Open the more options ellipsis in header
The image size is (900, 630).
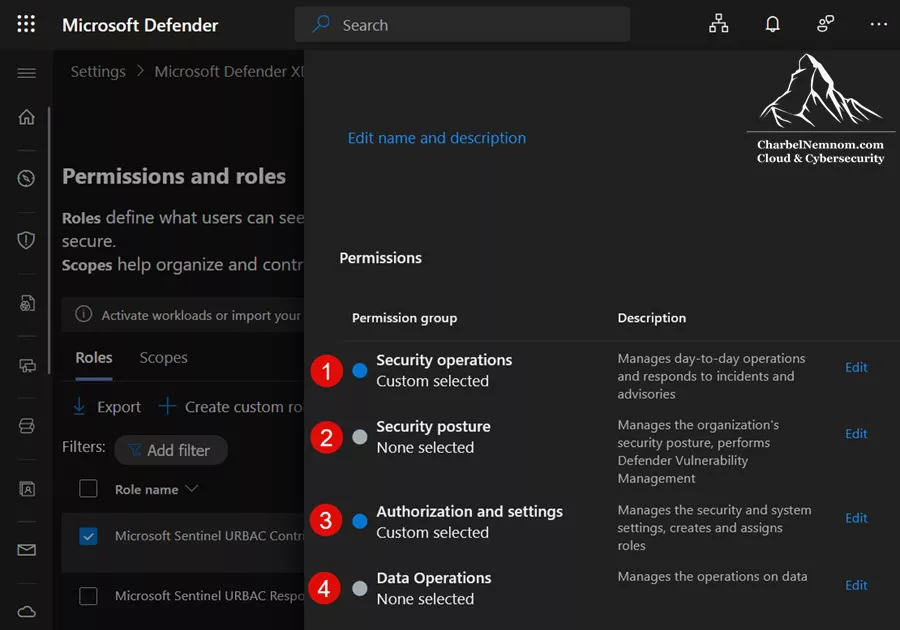coord(879,24)
